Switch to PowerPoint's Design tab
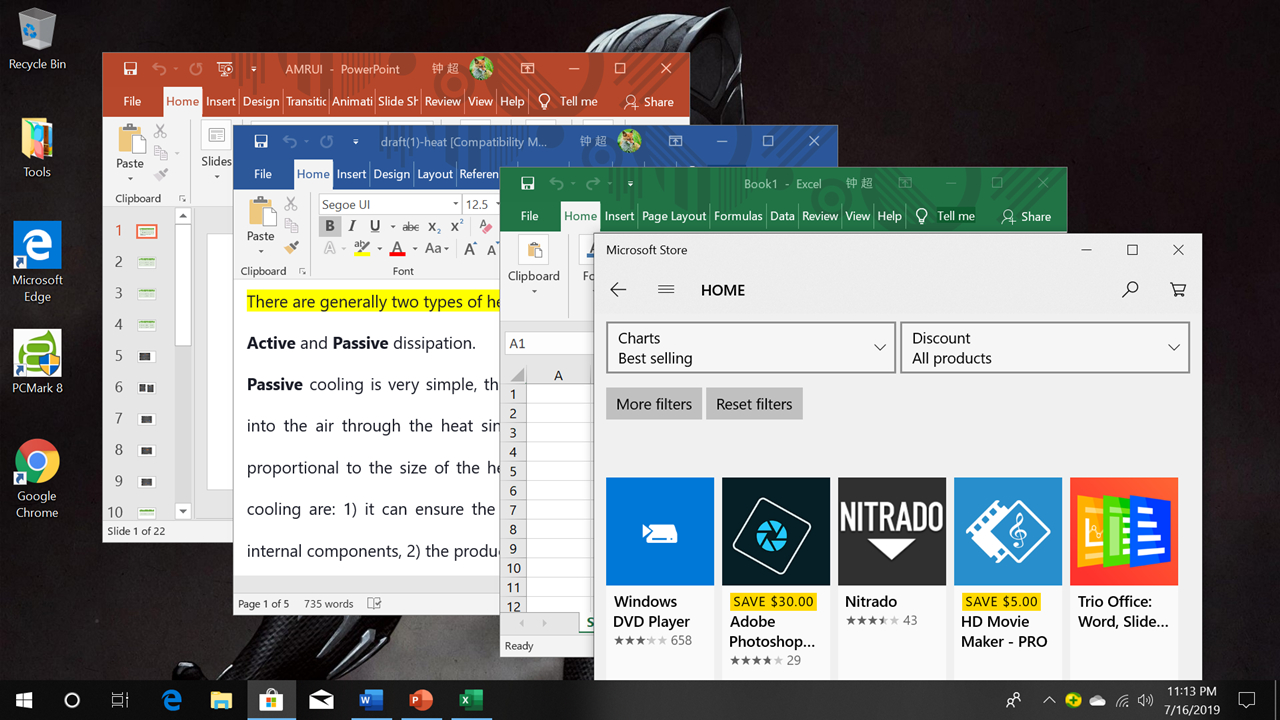The image size is (1280, 720). point(260,101)
